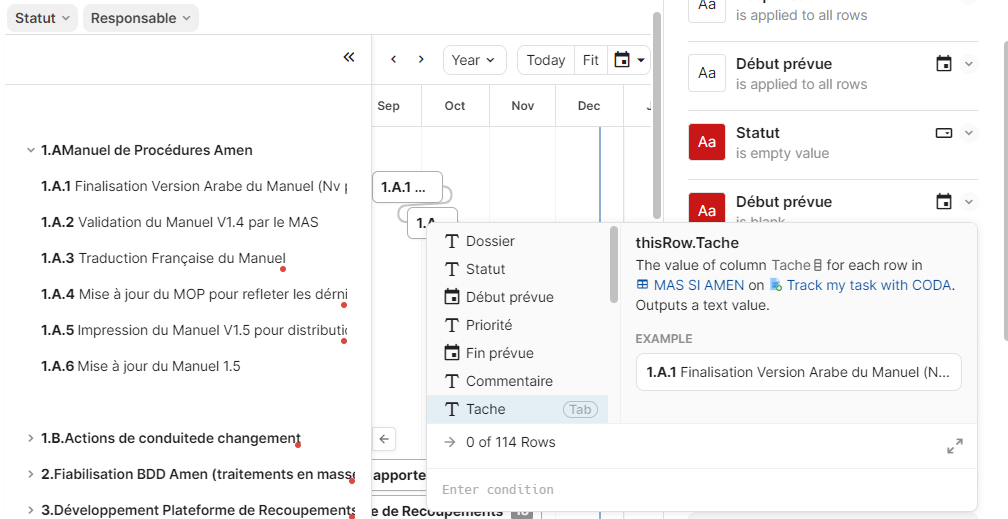This screenshot has height=519, width=1008.
Task: Choose Statut column suggestion
Action: click(x=518, y=269)
